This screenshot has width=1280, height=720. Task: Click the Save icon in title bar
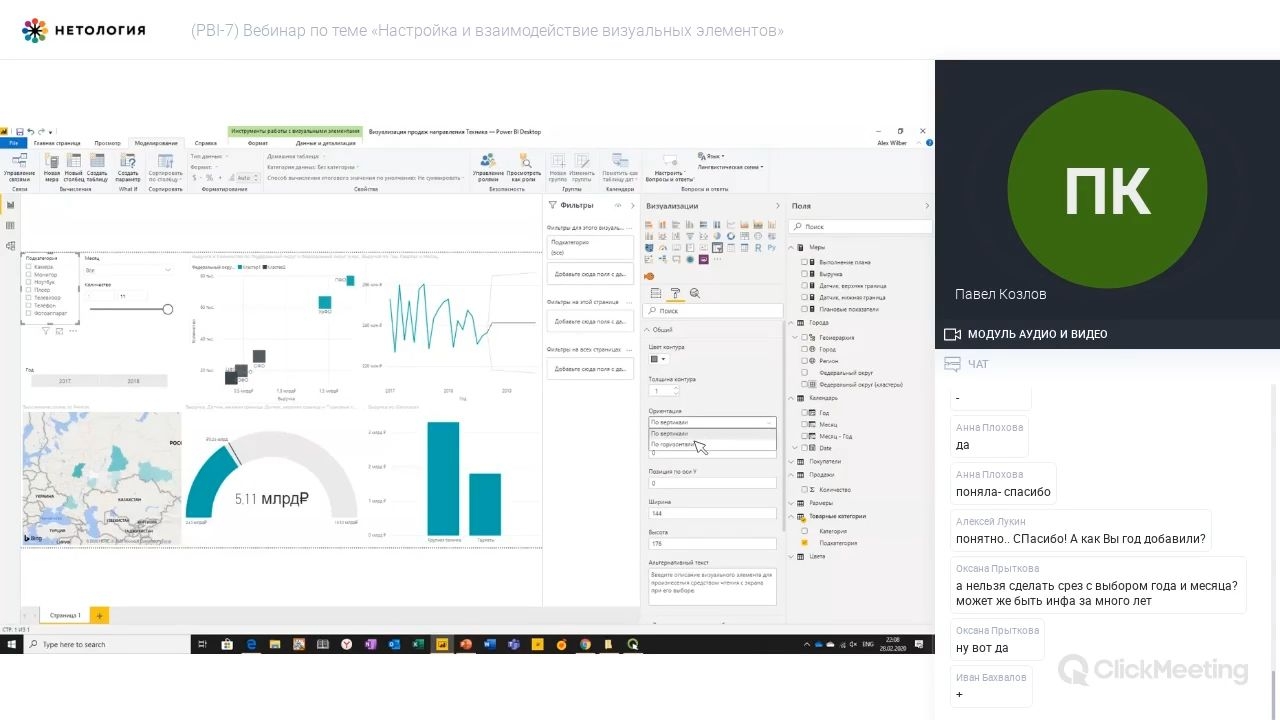tap(19, 131)
